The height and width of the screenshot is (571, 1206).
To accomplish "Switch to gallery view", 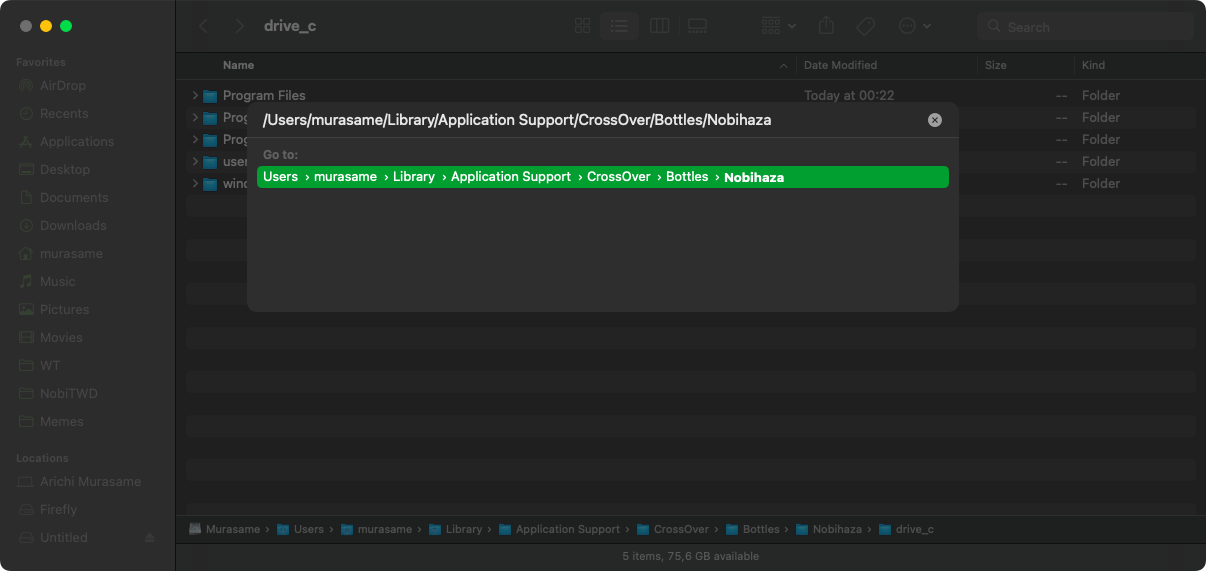I will point(698,26).
